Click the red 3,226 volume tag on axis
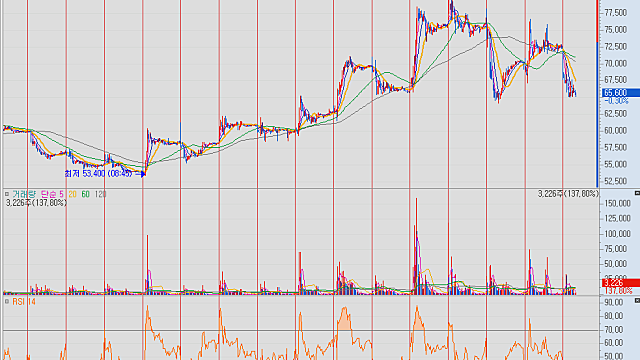The height and width of the screenshot is (360, 640). 620,283
